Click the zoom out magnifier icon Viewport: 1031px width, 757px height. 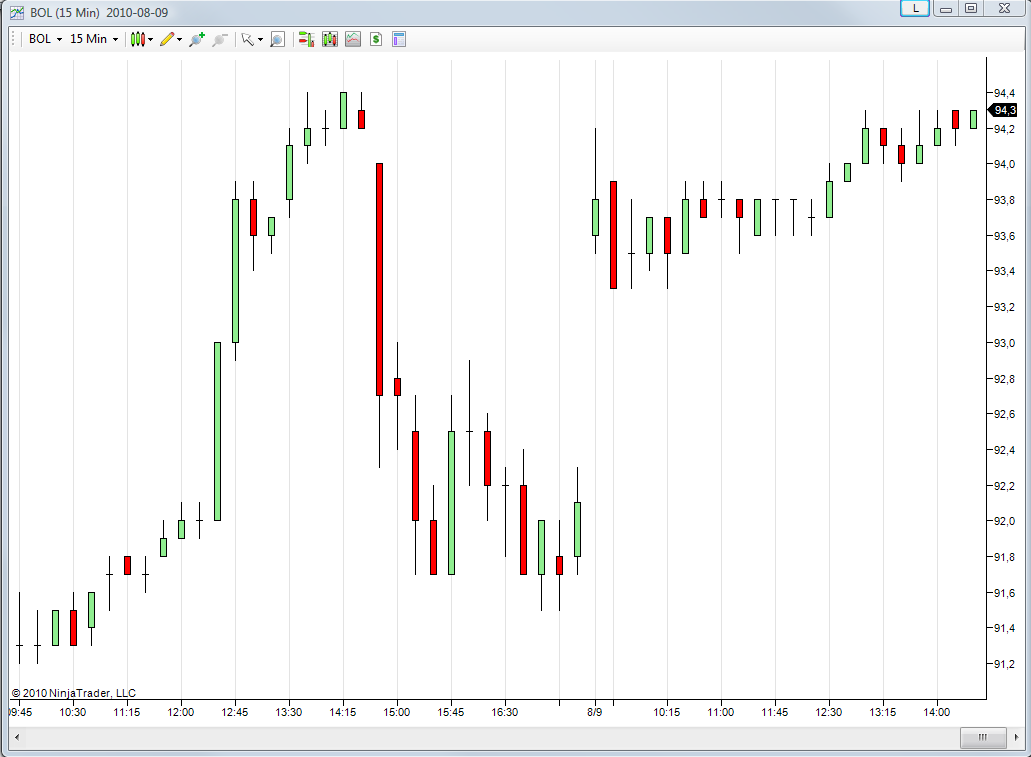220,39
